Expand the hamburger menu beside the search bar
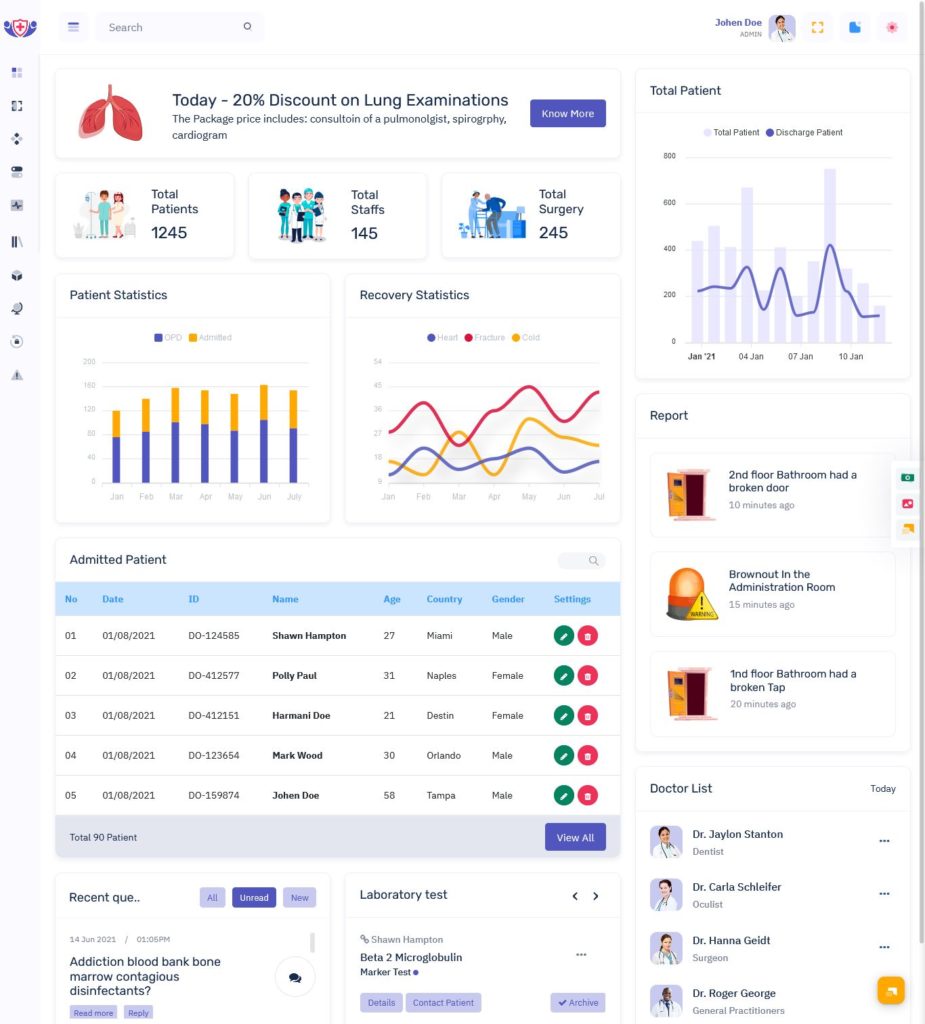Image resolution: width=925 pixels, height=1024 pixels. coord(73,27)
